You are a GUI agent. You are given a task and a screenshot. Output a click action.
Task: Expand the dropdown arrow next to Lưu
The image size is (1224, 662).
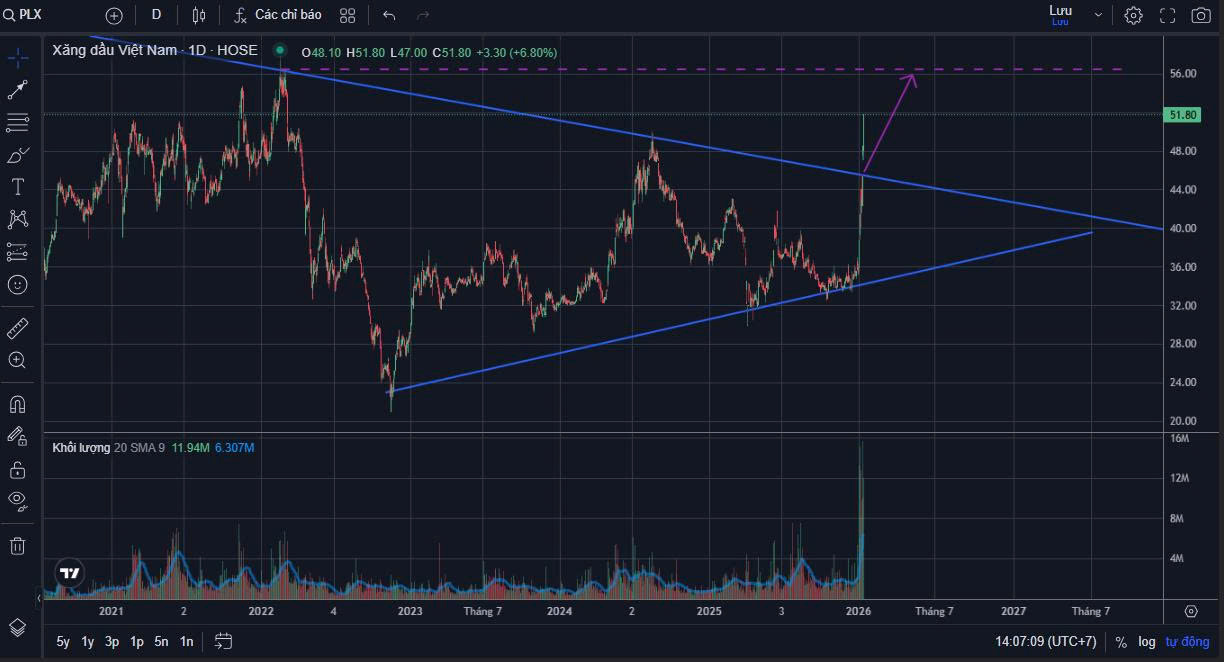(x=1098, y=15)
